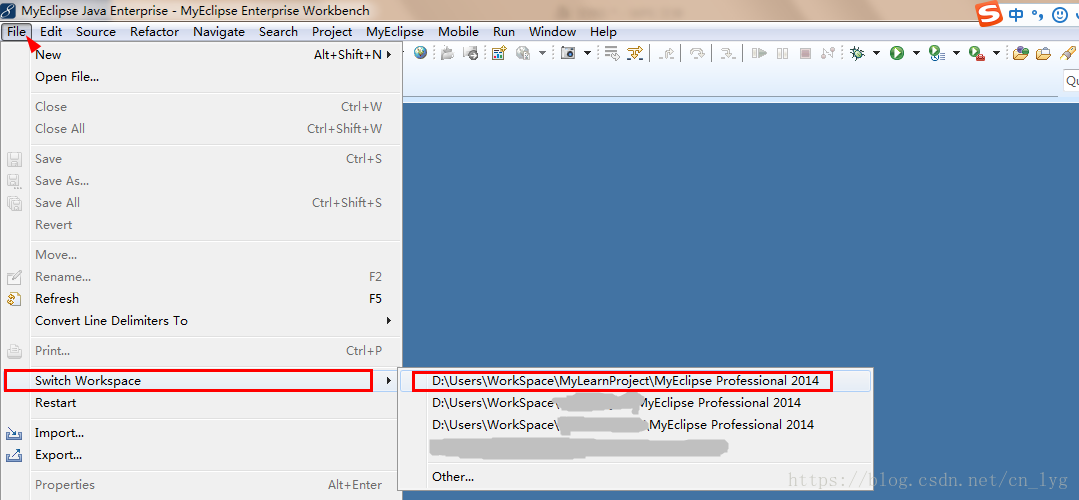The width and height of the screenshot is (1079, 500).
Task: Open the Mobile menu
Action: point(458,32)
